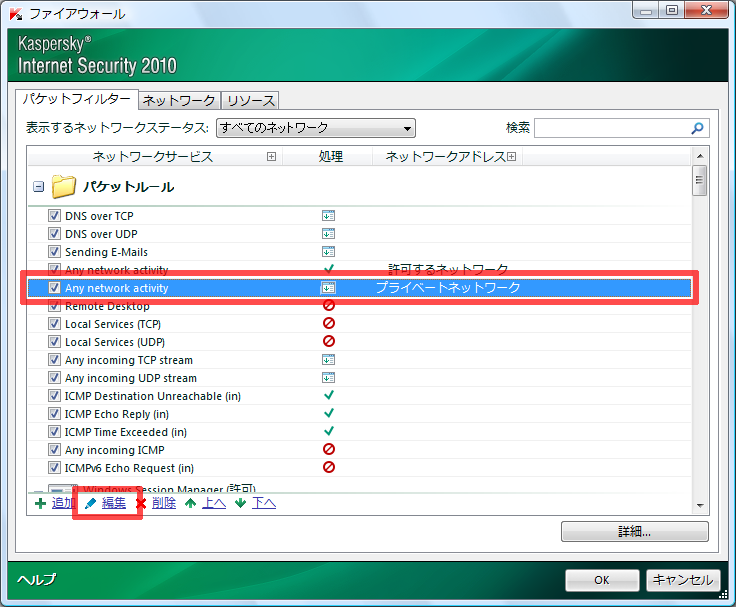Disable the Any incoming ICMP rule checkbox
The height and width of the screenshot is (607, 736).
[x=55, y=450]
